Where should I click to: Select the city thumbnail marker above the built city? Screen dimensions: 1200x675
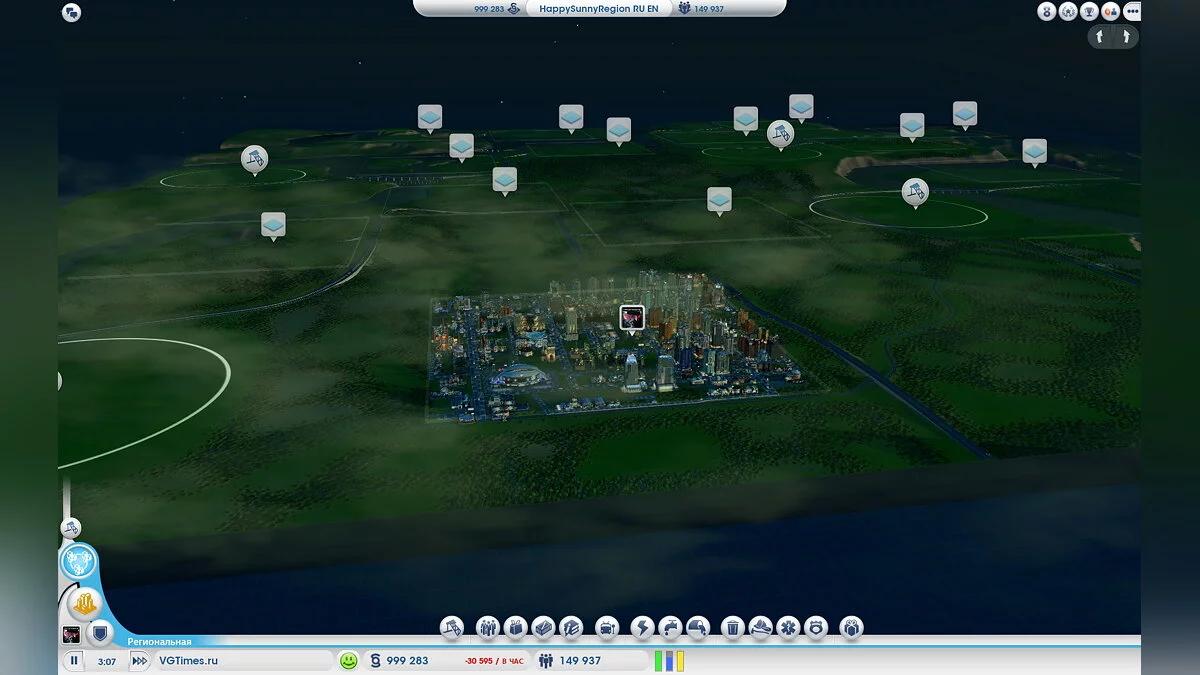coord(632,319)
